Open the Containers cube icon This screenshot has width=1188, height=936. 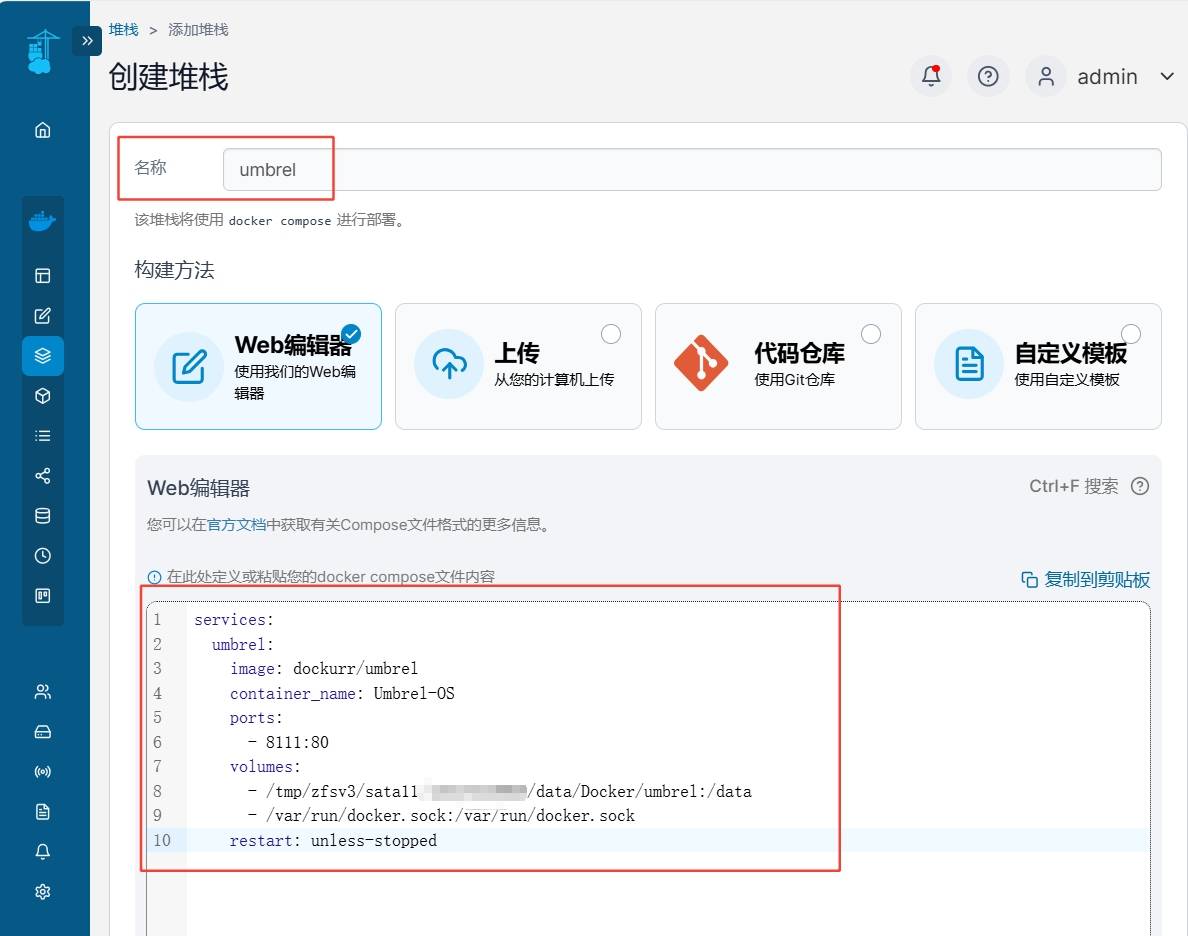tap(42, 396)
